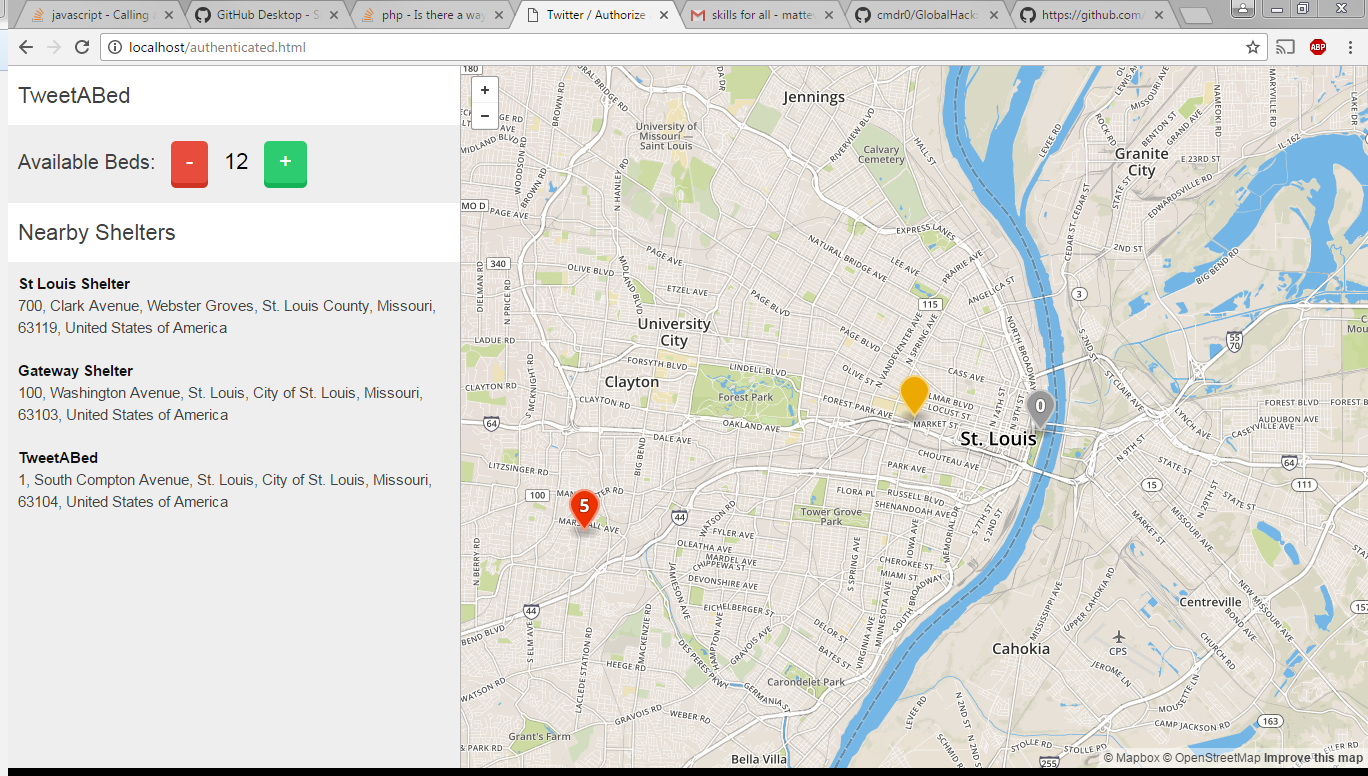Go back using the browser back arrow
Screen dimensions: 1368x776
click(x=26, y=47)
